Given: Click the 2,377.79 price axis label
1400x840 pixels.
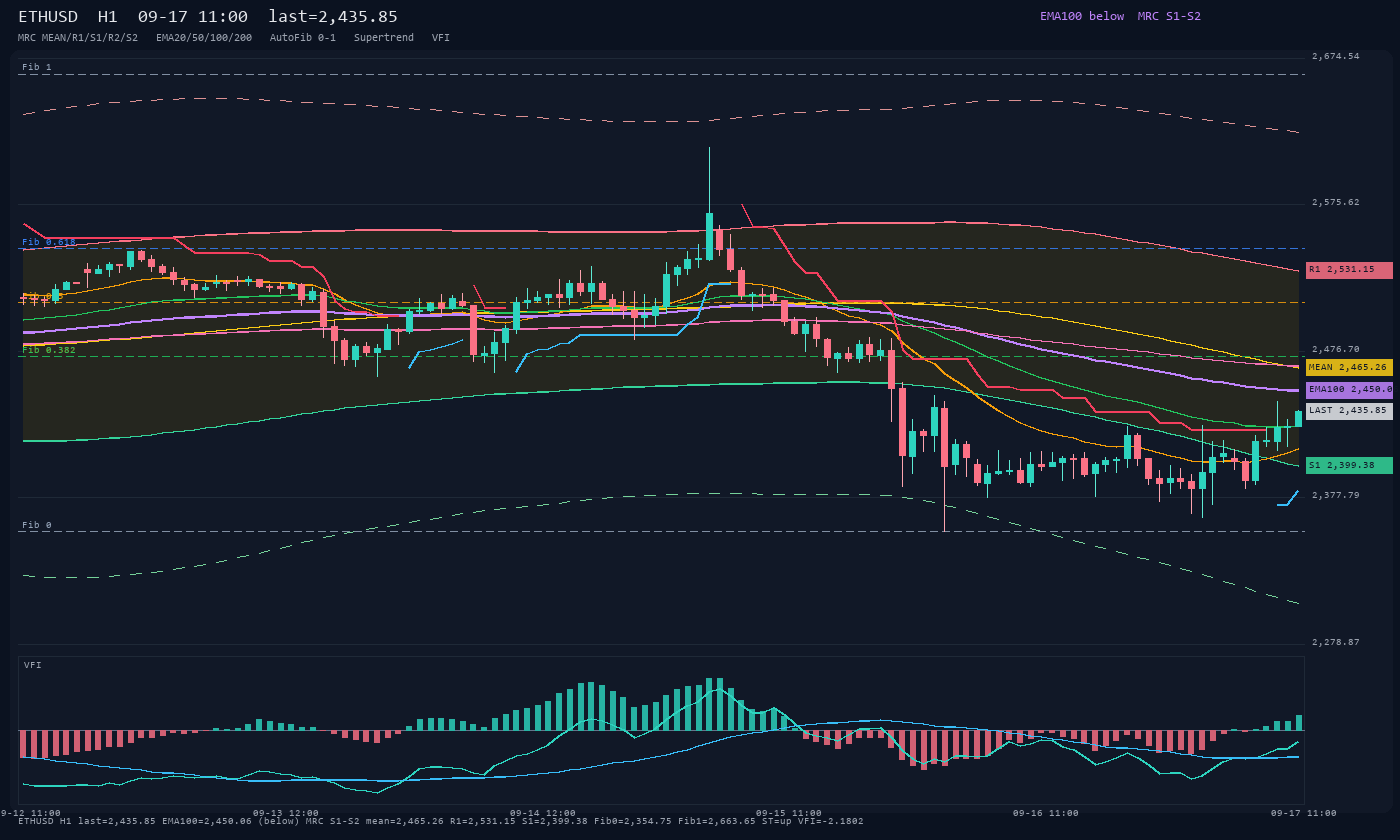Looking at the screenshot, I should point(1336,495).
